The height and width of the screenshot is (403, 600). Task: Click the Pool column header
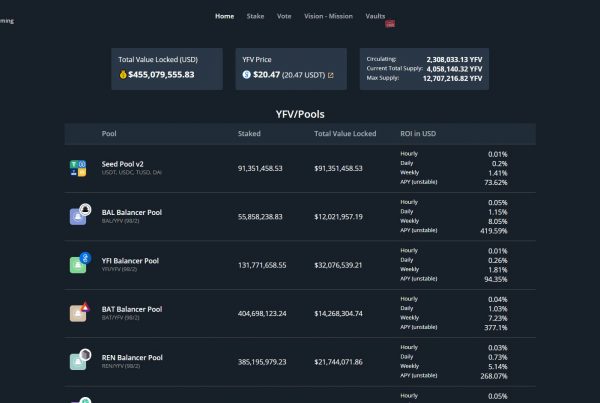pos(109,134)
